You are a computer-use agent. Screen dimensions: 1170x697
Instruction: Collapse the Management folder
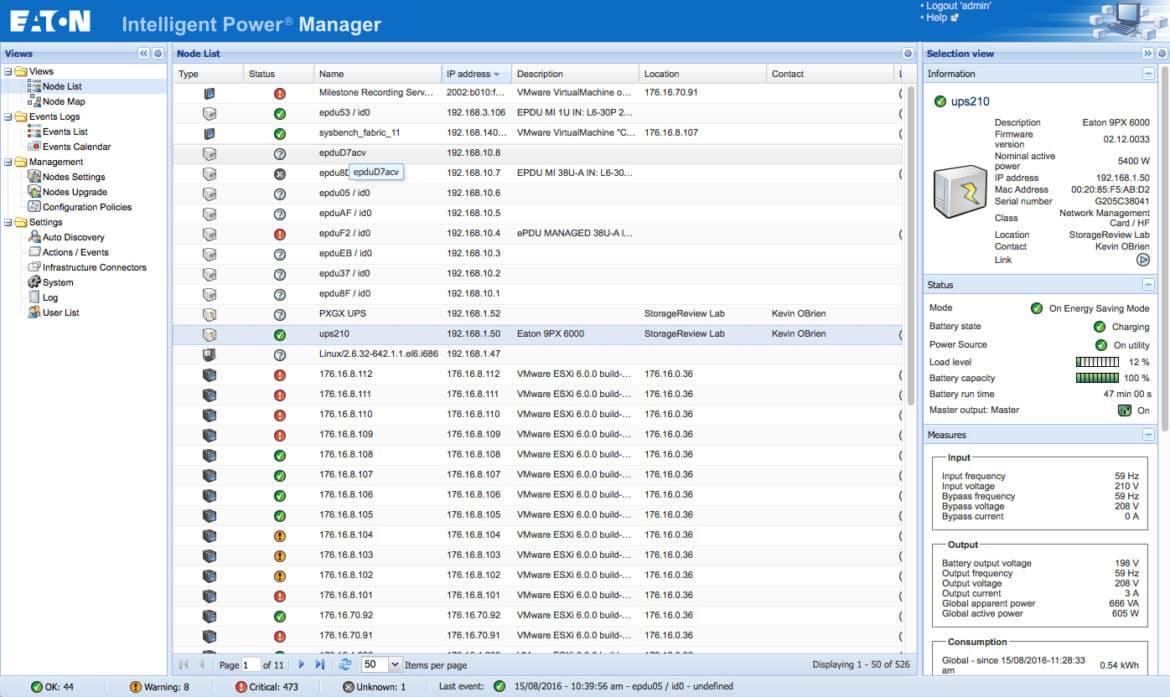[8, 162]
